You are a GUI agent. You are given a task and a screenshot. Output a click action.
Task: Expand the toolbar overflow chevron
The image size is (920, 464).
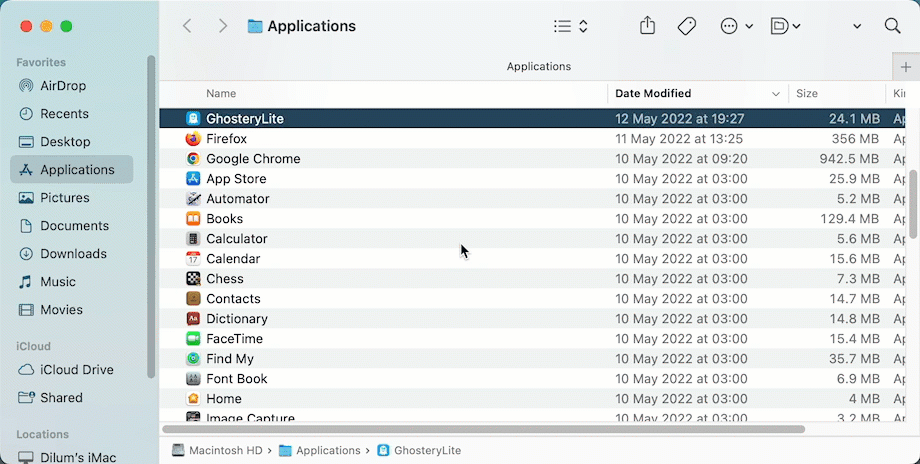[857, 26]
